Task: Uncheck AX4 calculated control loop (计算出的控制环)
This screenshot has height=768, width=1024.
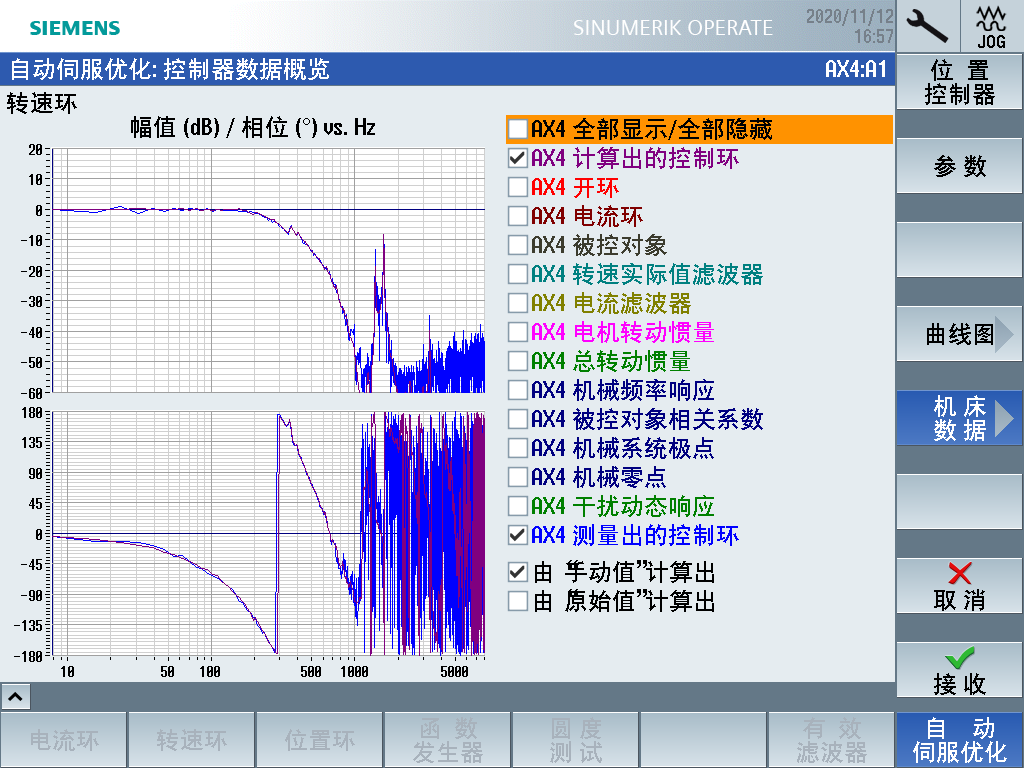Action: click(517, 158)
